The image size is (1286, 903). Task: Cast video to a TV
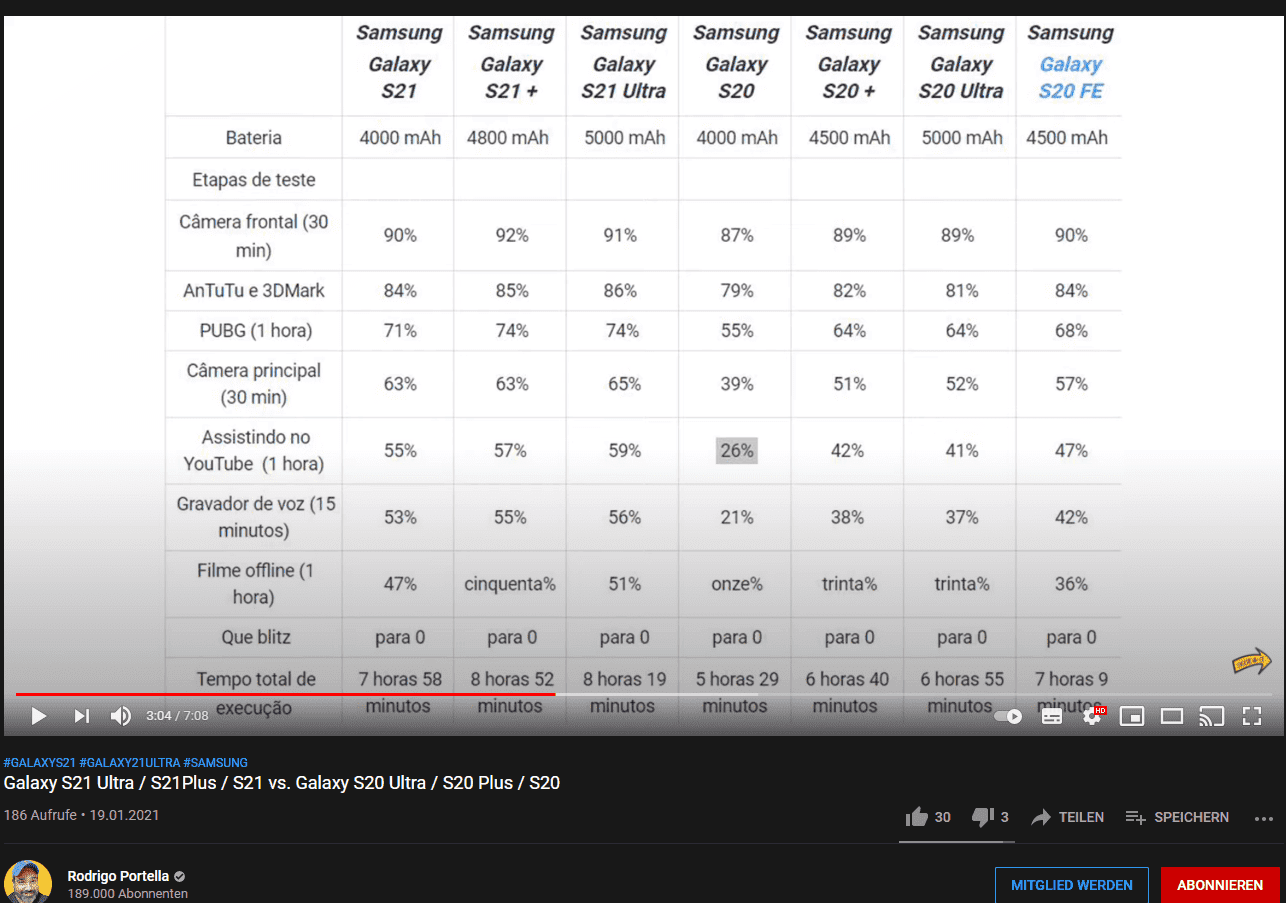coord(1211,716)
